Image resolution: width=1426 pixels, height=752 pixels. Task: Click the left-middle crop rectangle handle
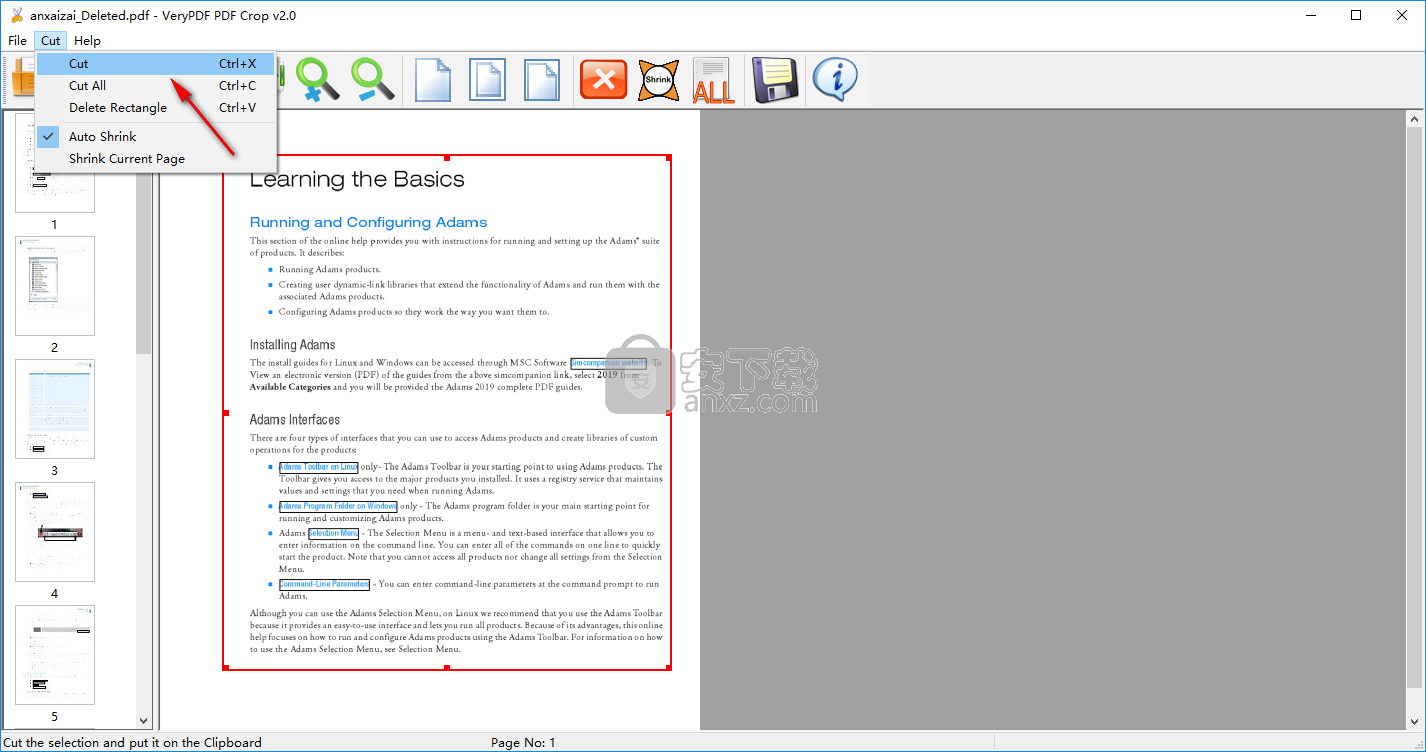(225, 412)
